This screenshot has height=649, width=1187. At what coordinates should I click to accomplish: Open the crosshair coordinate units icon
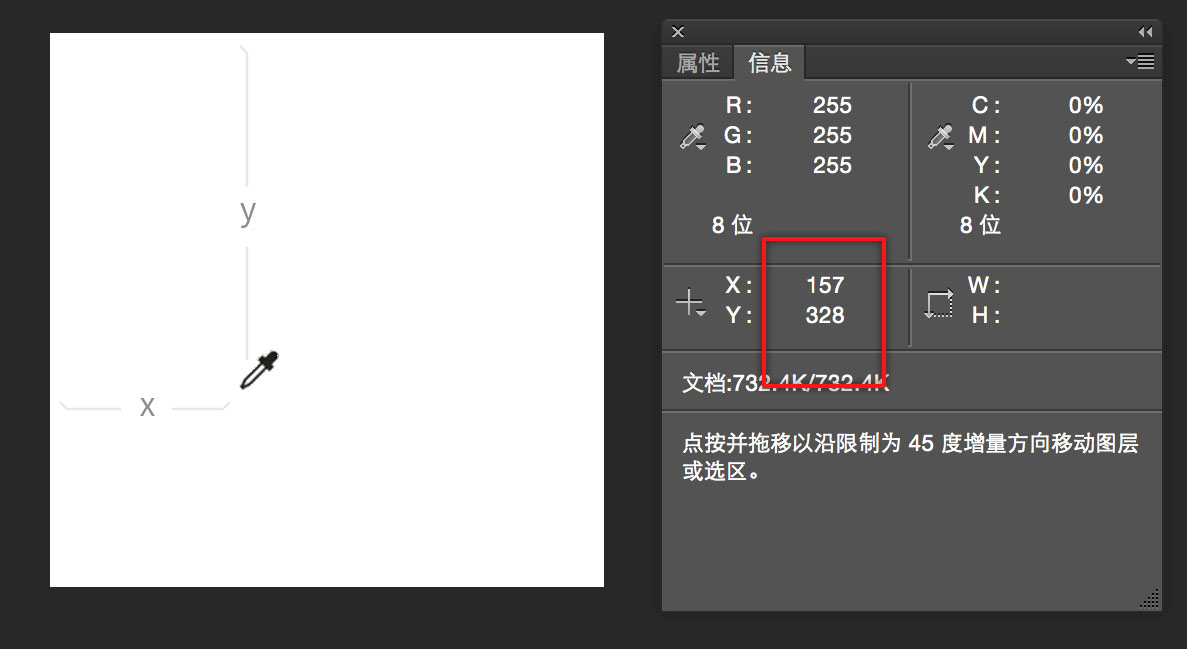point(690,301)
